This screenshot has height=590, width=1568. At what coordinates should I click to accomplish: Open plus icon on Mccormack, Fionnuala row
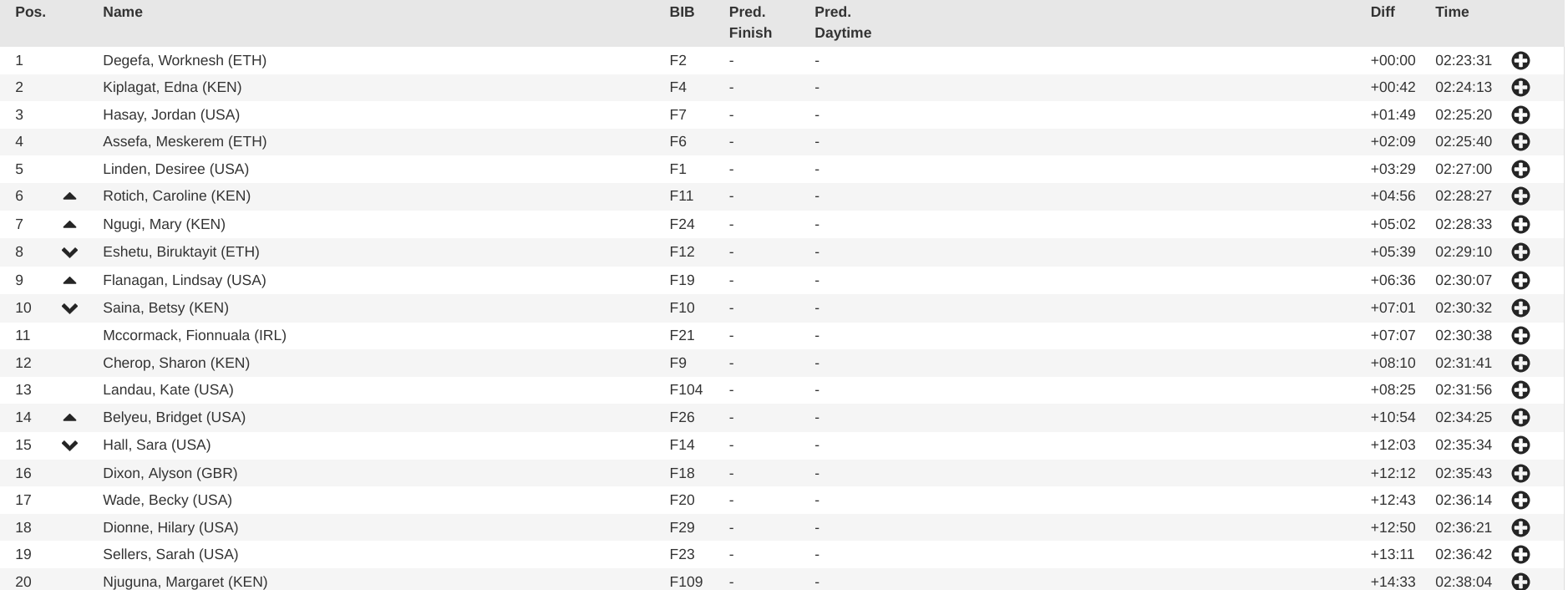1520,335
